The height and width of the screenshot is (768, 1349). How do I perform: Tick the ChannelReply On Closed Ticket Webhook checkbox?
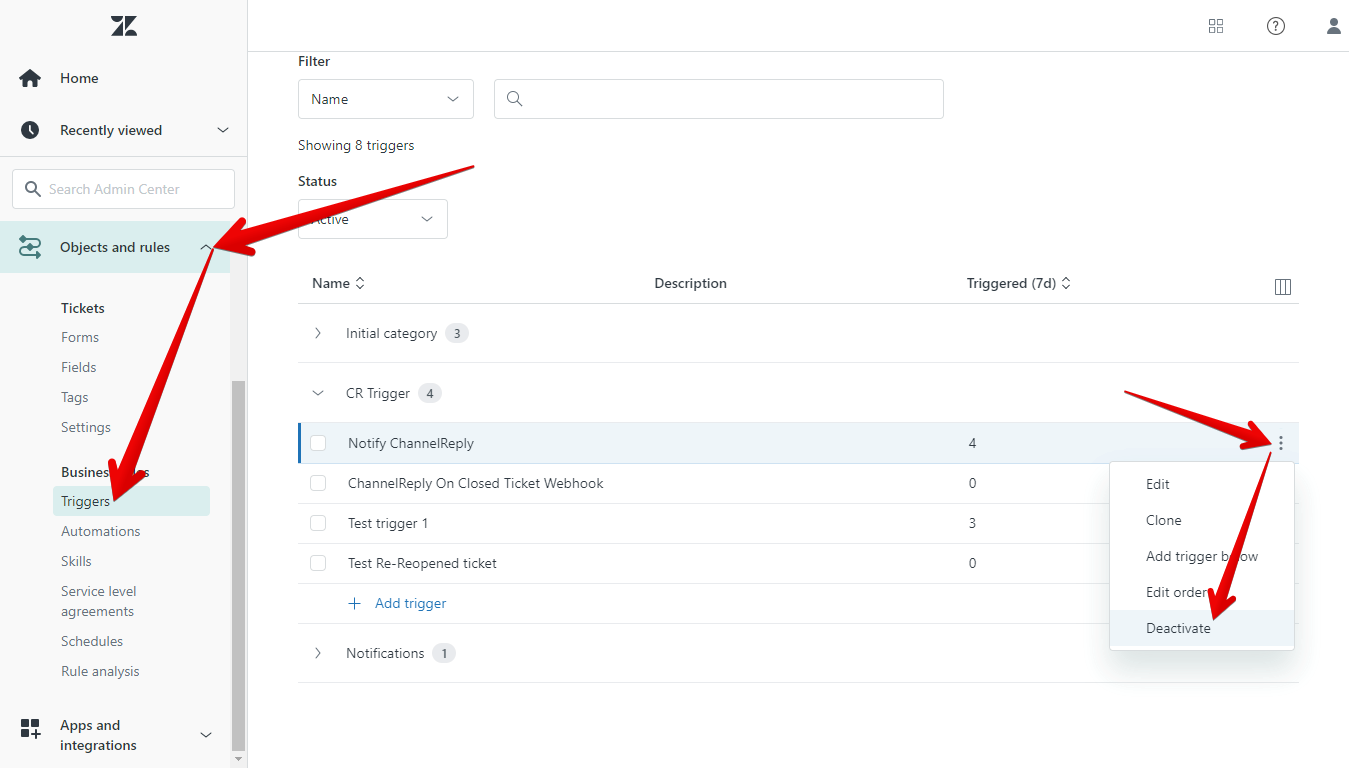[x=318, y=483]
